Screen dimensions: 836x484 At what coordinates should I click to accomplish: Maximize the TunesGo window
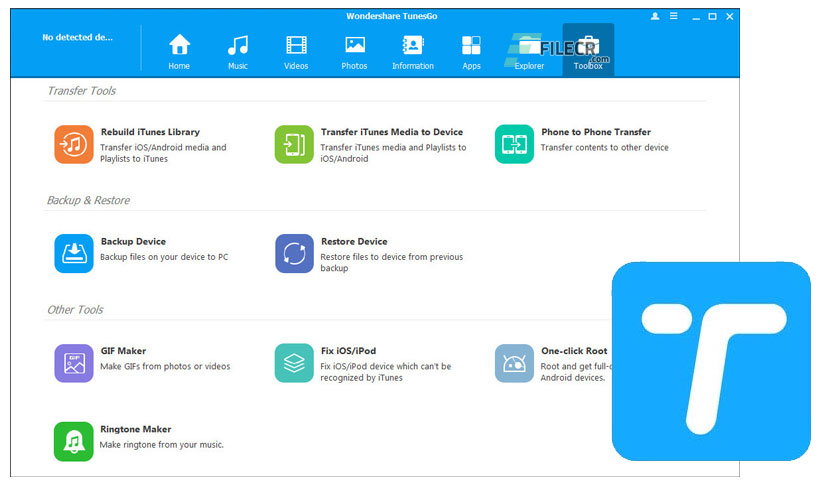(x=712, y=17)
